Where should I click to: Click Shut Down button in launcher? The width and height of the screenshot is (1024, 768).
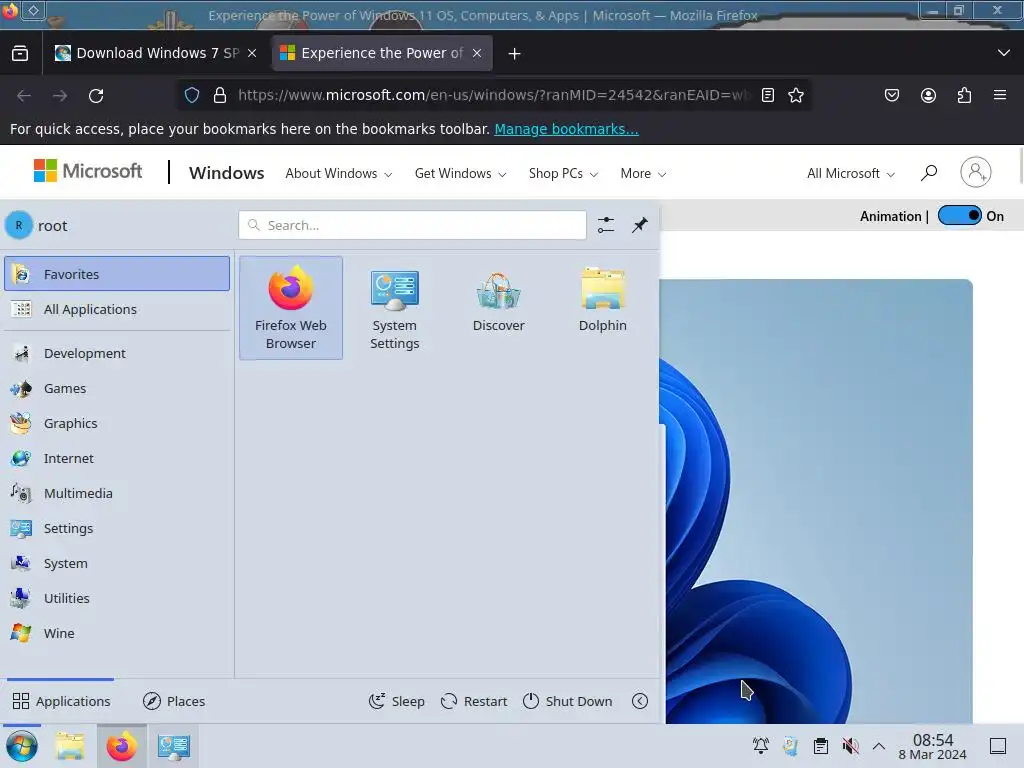[x=568, y=701]
